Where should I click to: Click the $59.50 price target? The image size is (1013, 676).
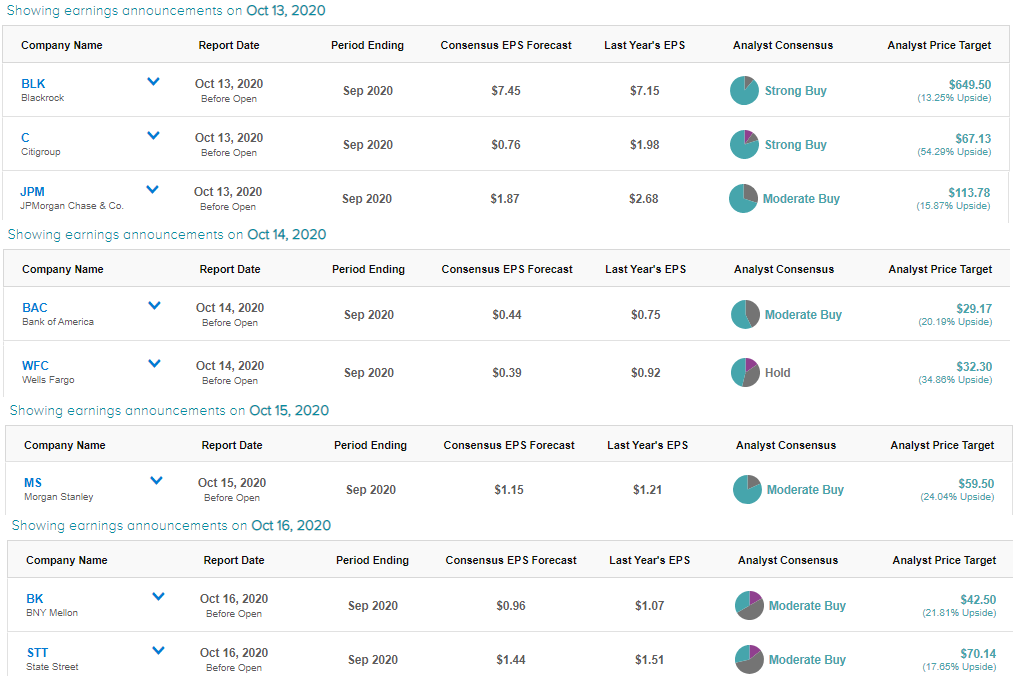pyautogui.click(x=976, y=483)
